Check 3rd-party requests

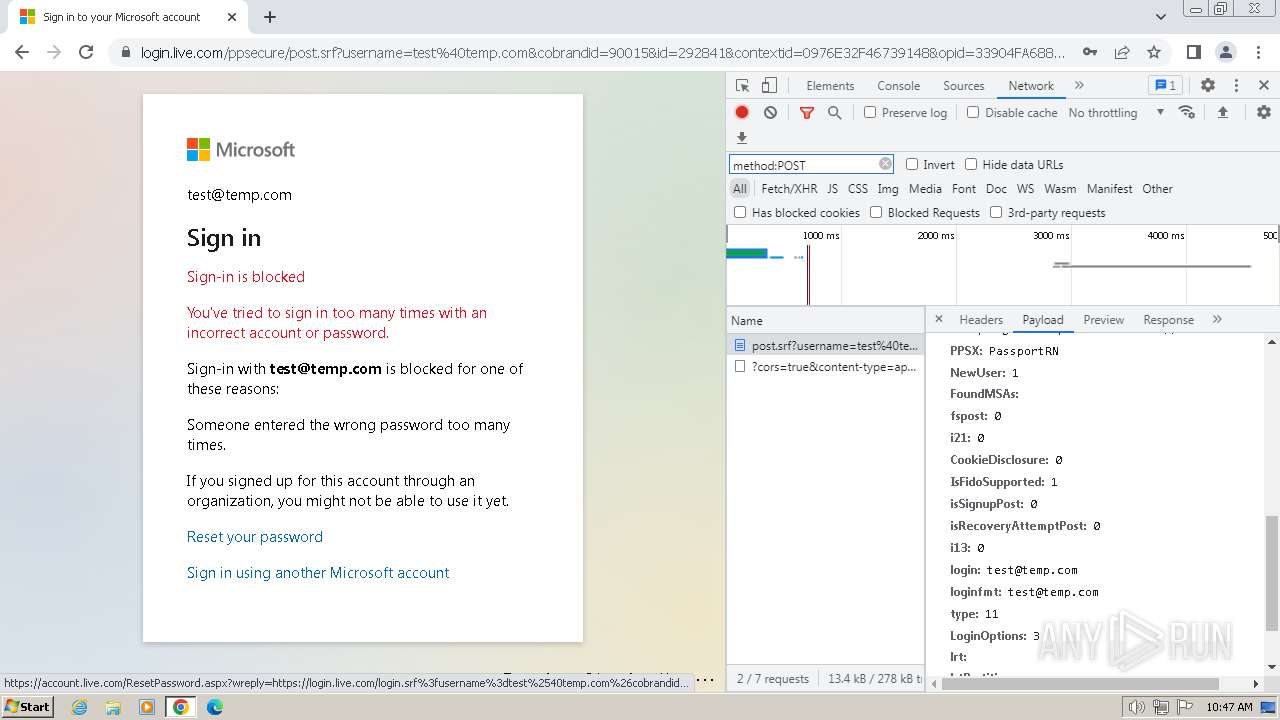click(996, 212)
